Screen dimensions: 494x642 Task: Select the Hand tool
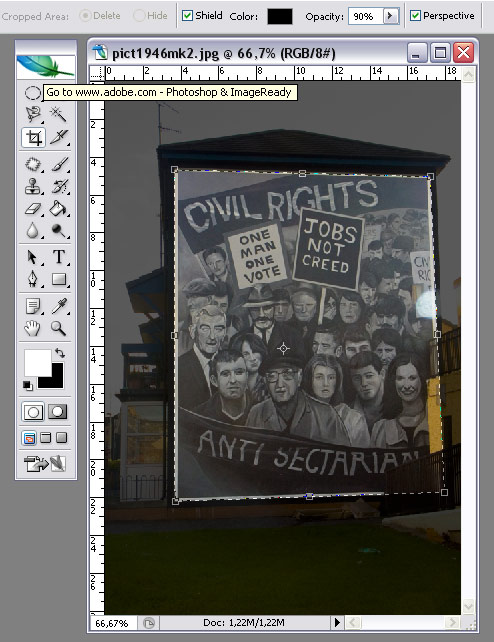click(x=33, y=328)
